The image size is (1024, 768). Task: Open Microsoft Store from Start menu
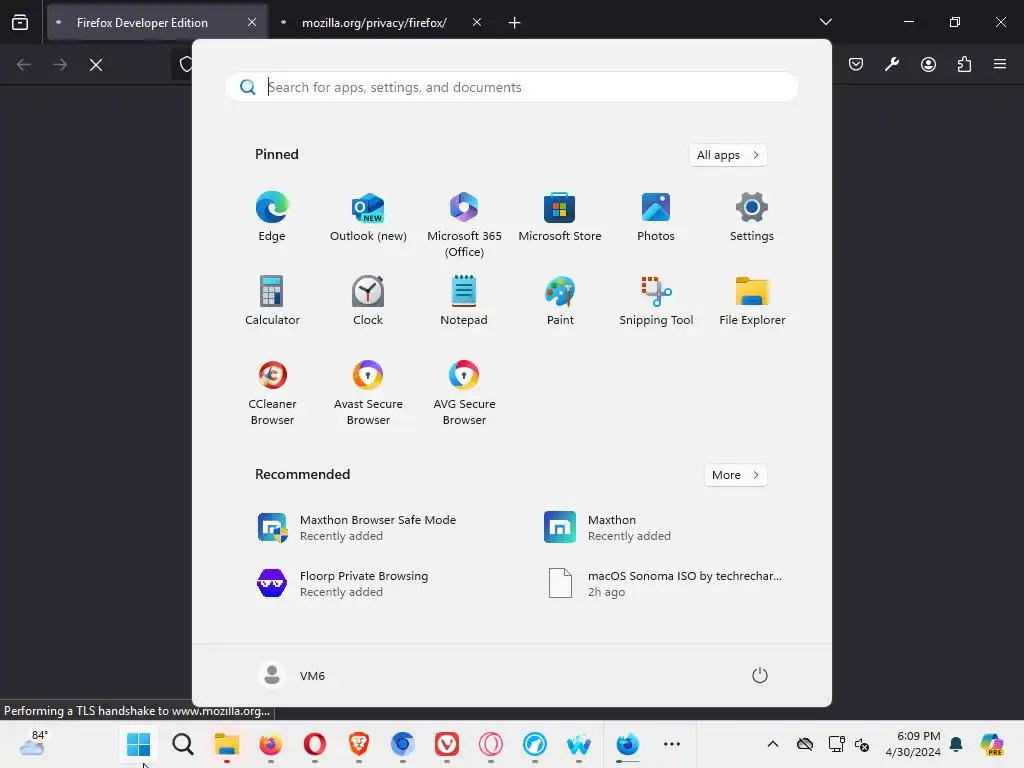[x=560, y=217]
